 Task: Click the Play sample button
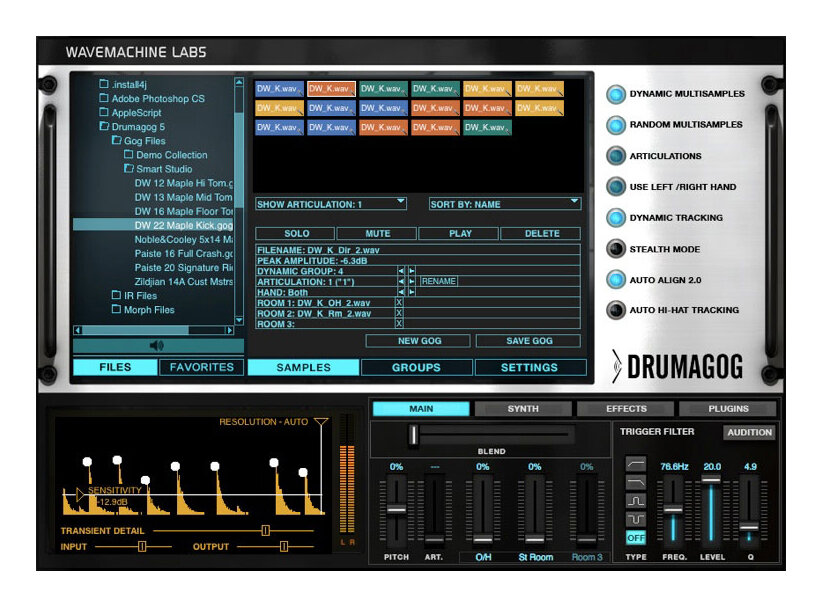click(460, 233)
